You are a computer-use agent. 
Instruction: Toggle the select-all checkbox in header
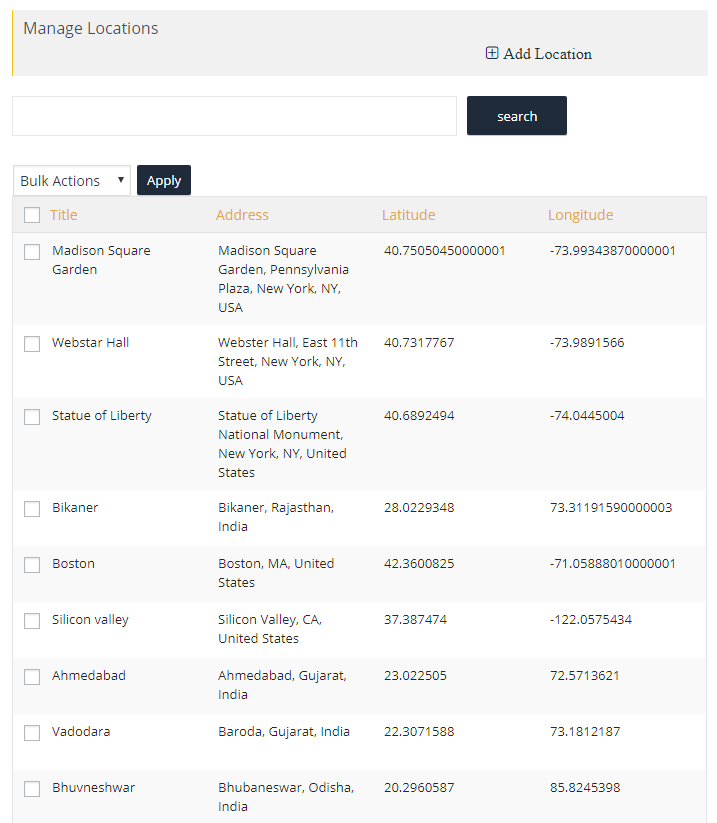click(x=32, y=215)
